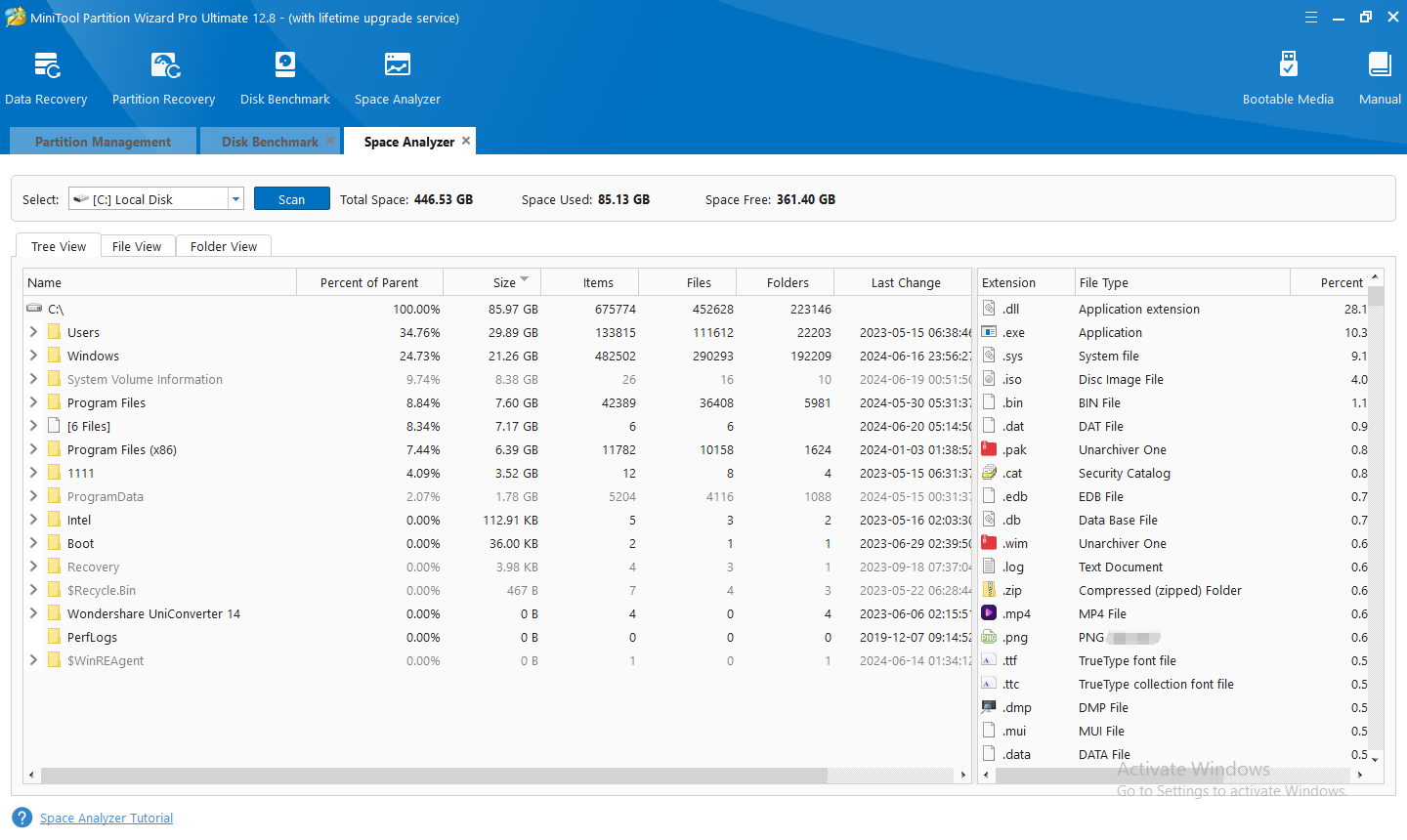Click the .zip compressed folder icon

[989, 590]
